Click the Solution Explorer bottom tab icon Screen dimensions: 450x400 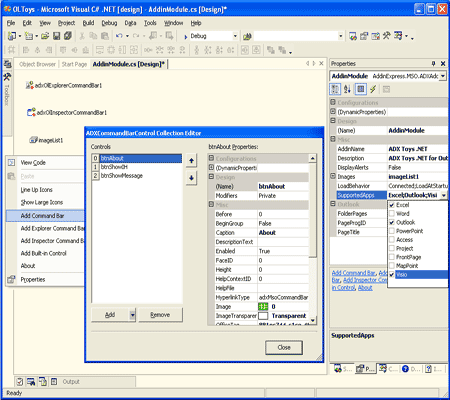pos(338,369)
